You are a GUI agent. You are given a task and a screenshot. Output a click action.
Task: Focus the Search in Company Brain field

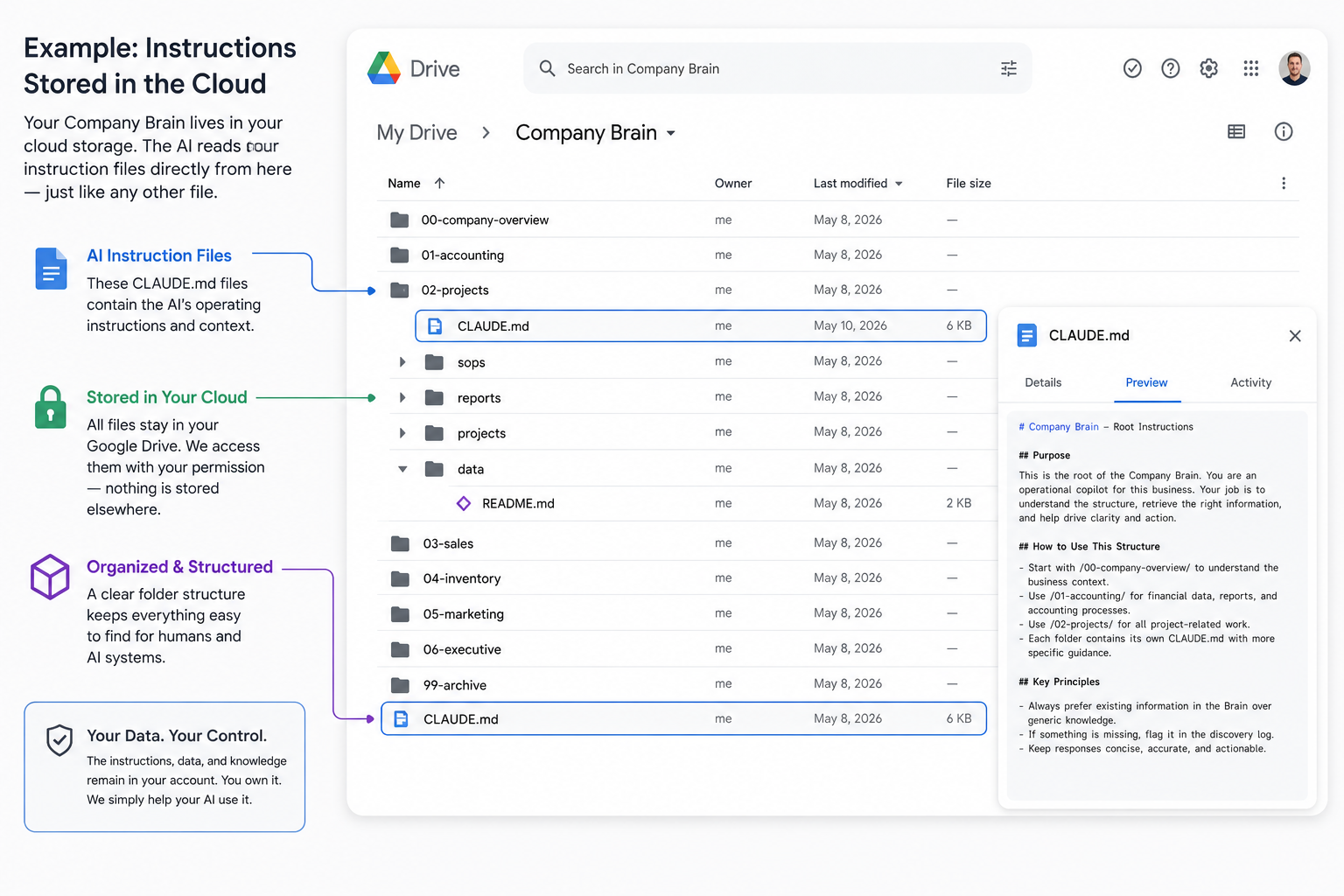(x=778, y=68)
